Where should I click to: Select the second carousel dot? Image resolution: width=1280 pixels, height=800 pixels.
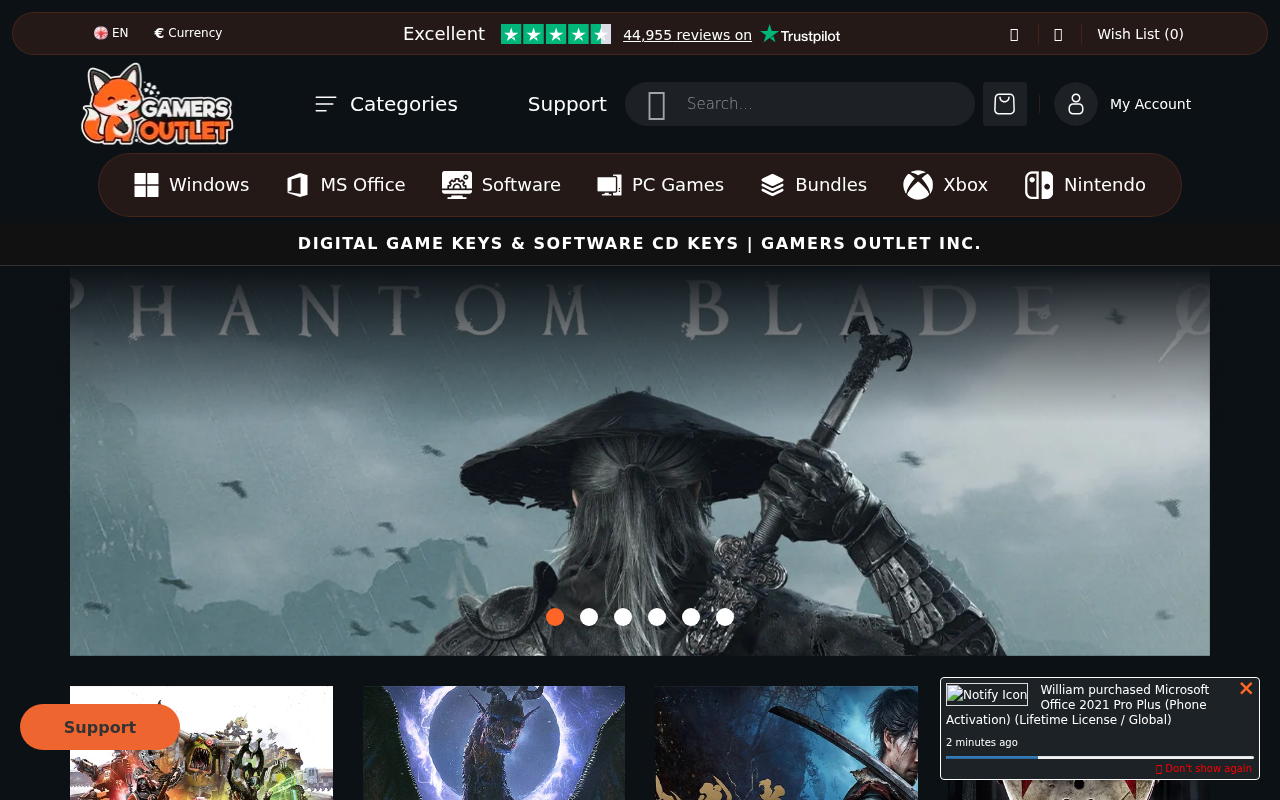589,617
